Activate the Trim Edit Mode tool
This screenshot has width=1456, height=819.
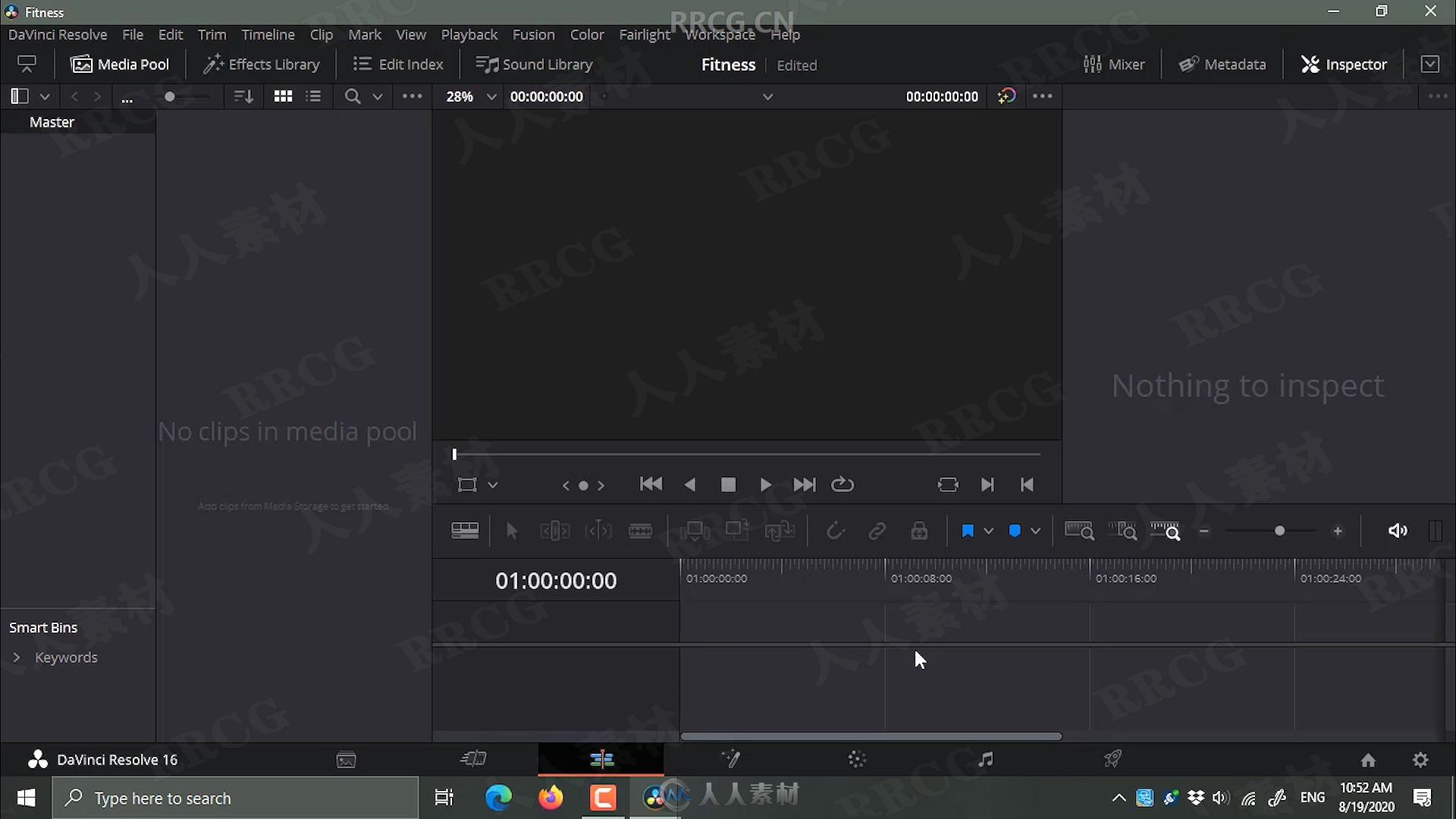pyautogui.click(x=555, y=531)
